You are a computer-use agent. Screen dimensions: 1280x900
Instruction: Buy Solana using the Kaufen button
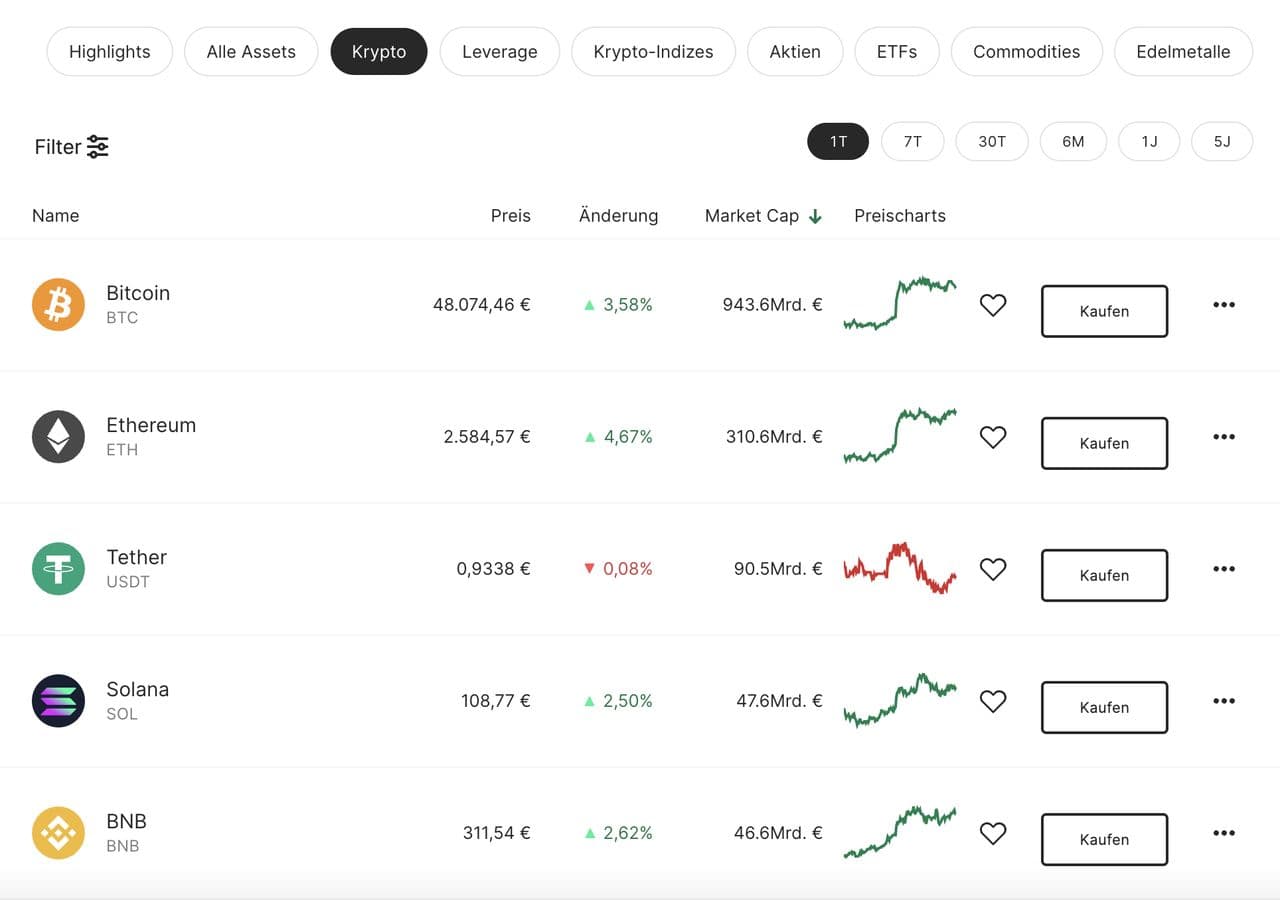click(x=1104, y=707)
